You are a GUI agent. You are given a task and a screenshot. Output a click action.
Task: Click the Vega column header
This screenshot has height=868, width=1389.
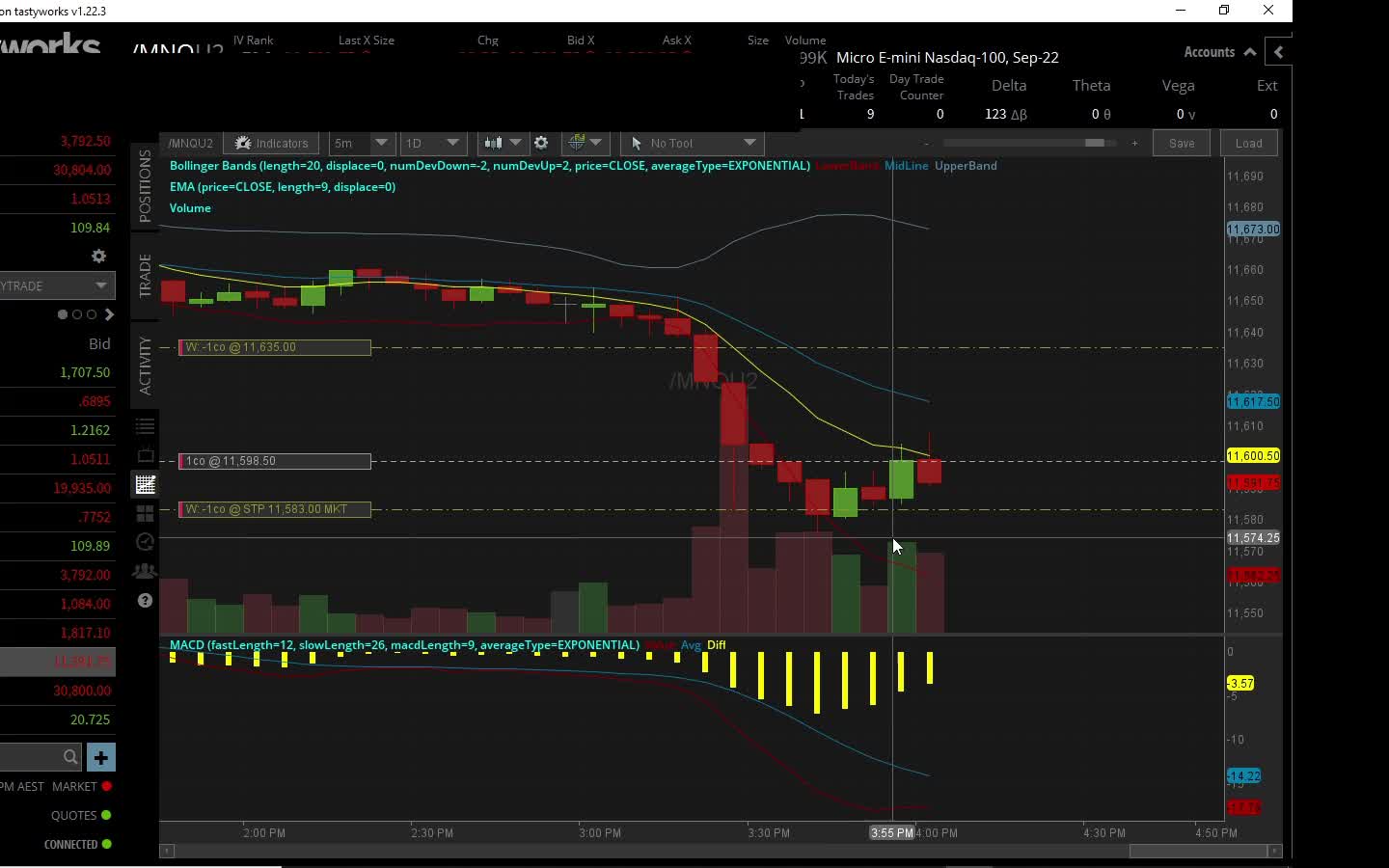tap(1178, 86)
